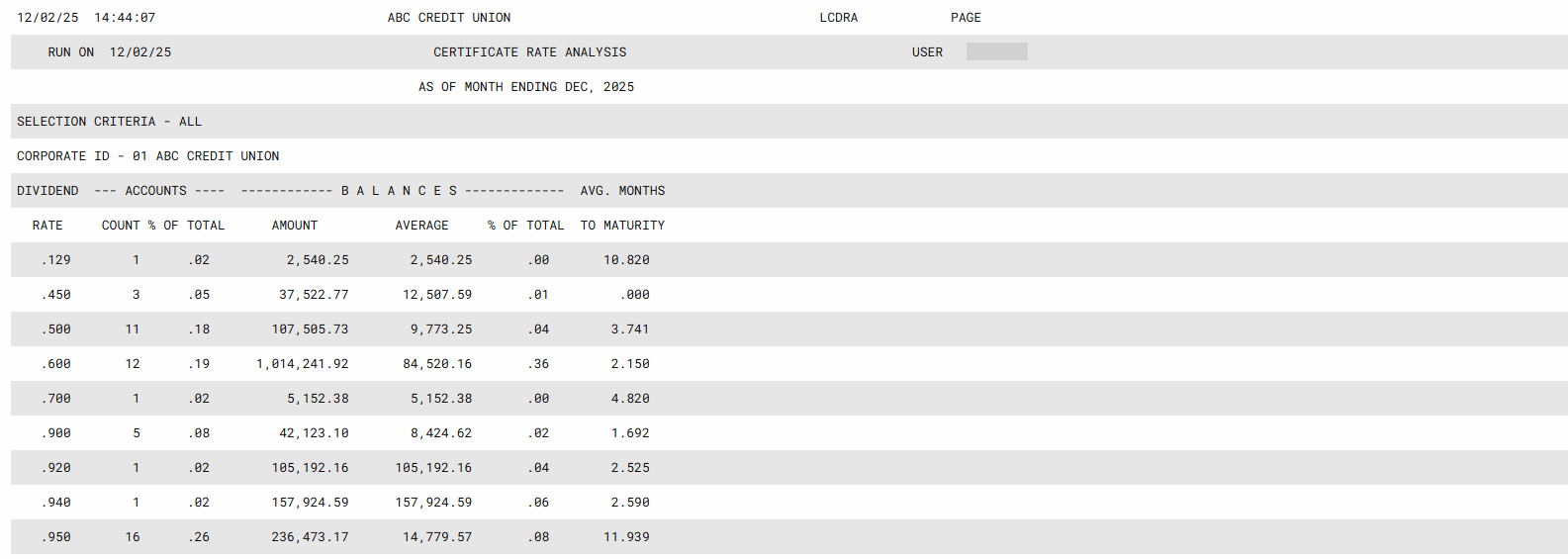Click the LCDRA report code
The height and width of the screenshot is (559, 1568).
(x=838, y=18)
